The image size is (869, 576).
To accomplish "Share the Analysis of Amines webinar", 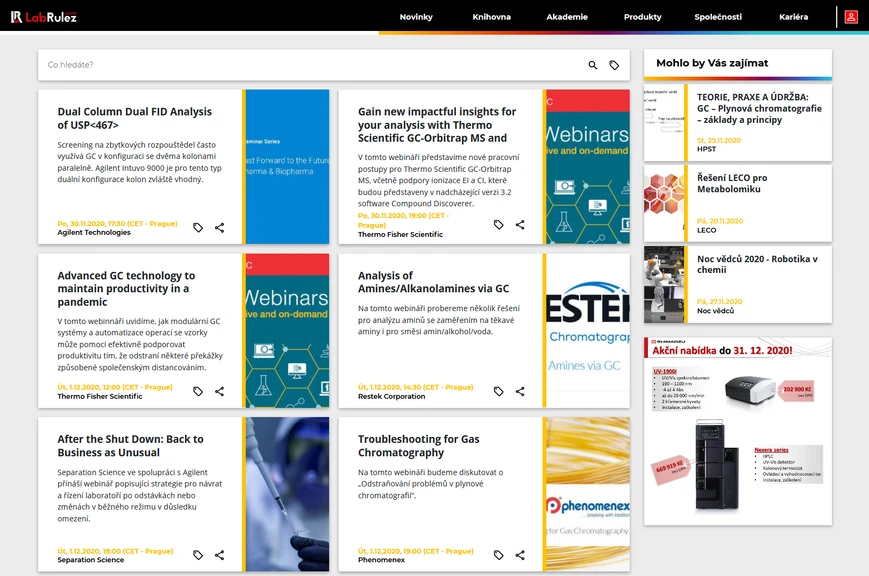I will [519, 391].
